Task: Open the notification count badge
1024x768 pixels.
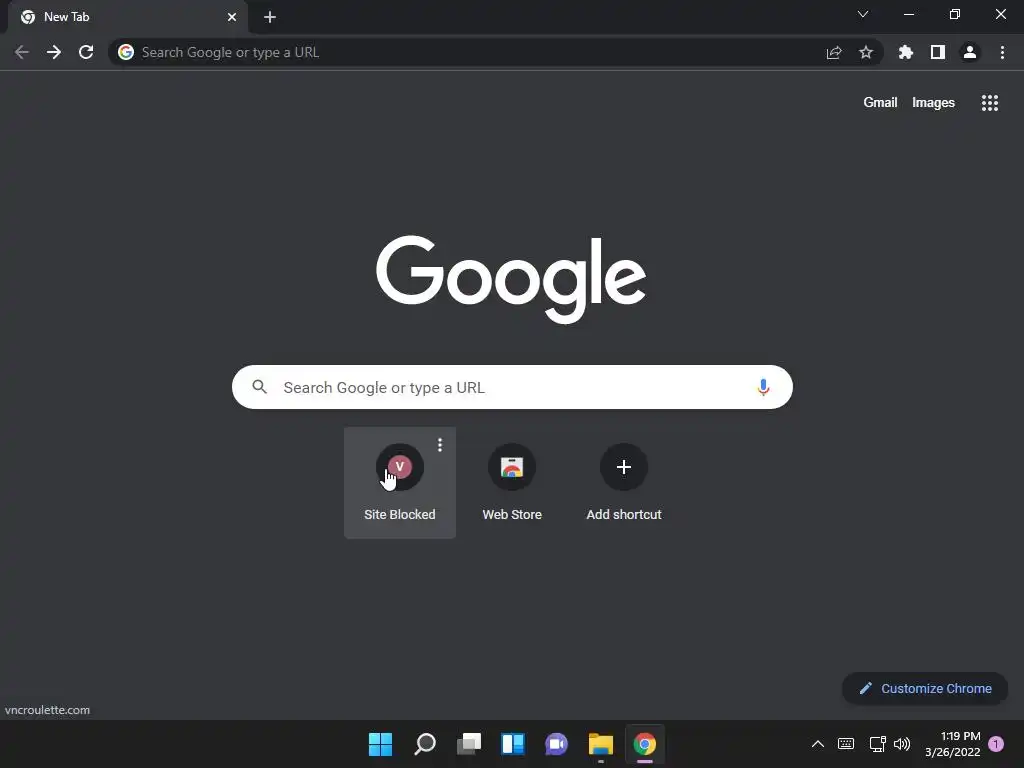Action: pyautogui.click(x=996, y=744)
